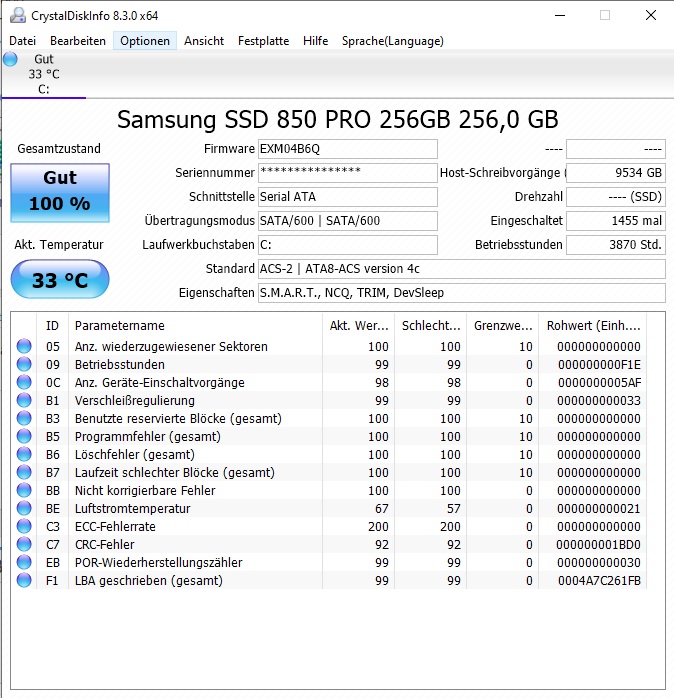The height and width of the screenshot is (698, 674).
Task: Click the Schnittstelle Serial ATA field
Action: tap(348, 197)
